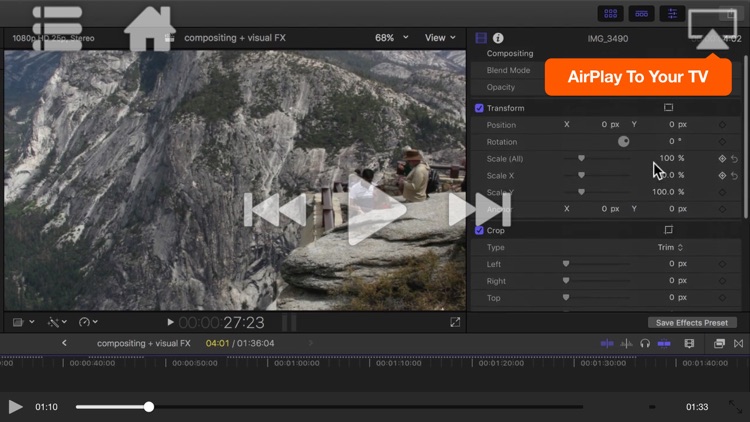Show the browser panel toolbar icon
Image resolution: width=750 pixels, height=422 pixels.
pos(610,13)
